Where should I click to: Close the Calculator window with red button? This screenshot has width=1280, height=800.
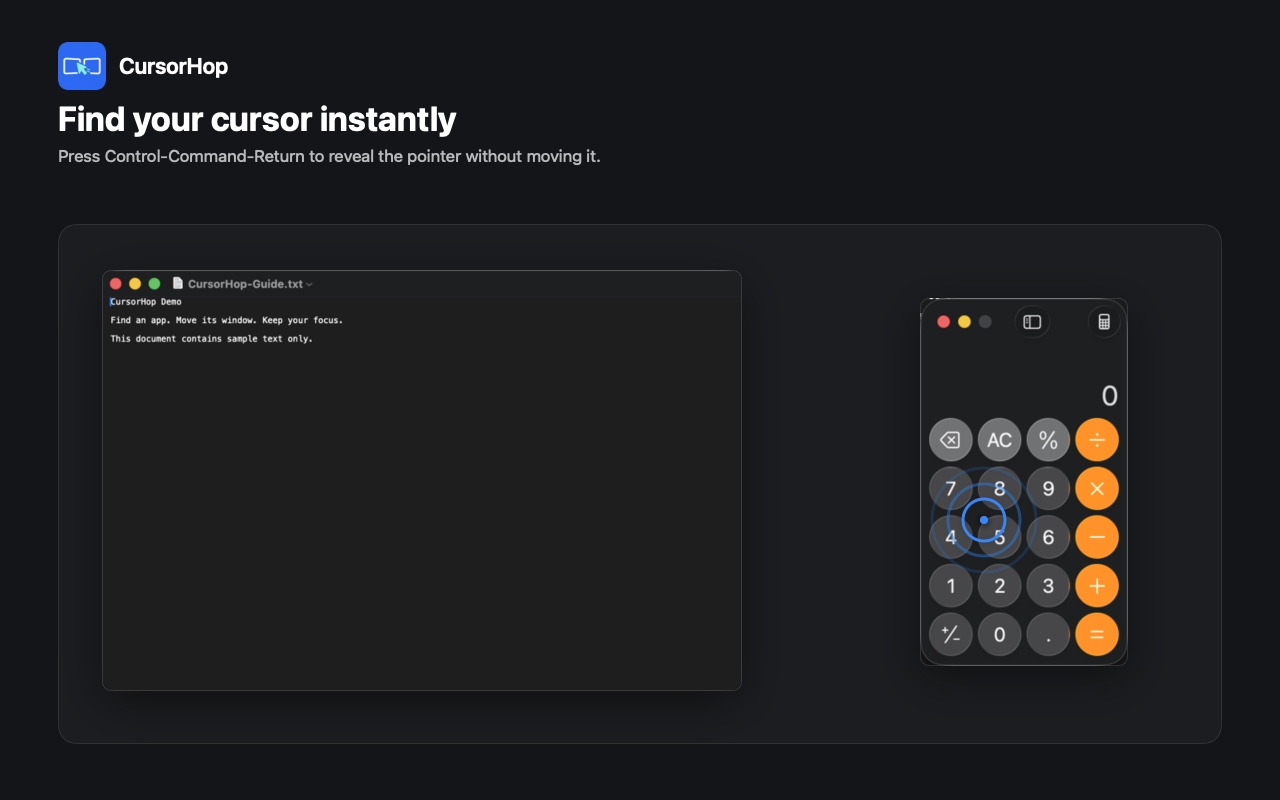pos(943,322)
